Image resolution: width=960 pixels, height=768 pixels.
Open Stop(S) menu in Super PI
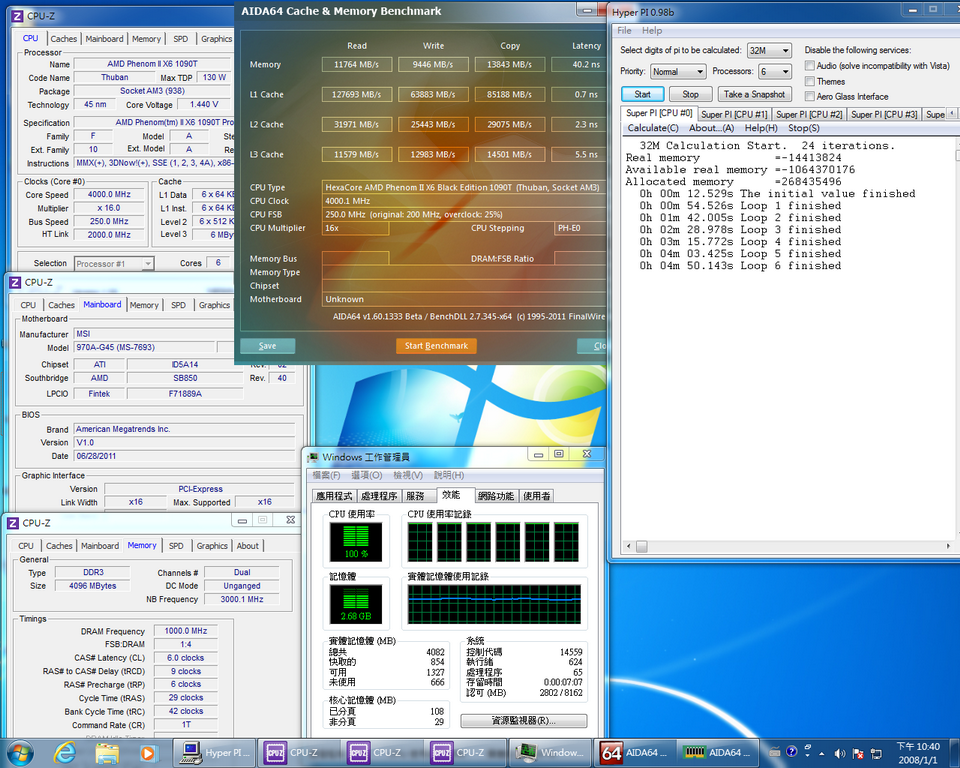[x=804, y=128]
